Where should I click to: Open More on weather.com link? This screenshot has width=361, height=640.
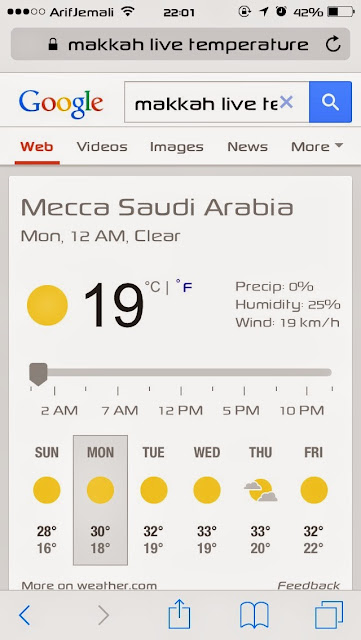89,586
